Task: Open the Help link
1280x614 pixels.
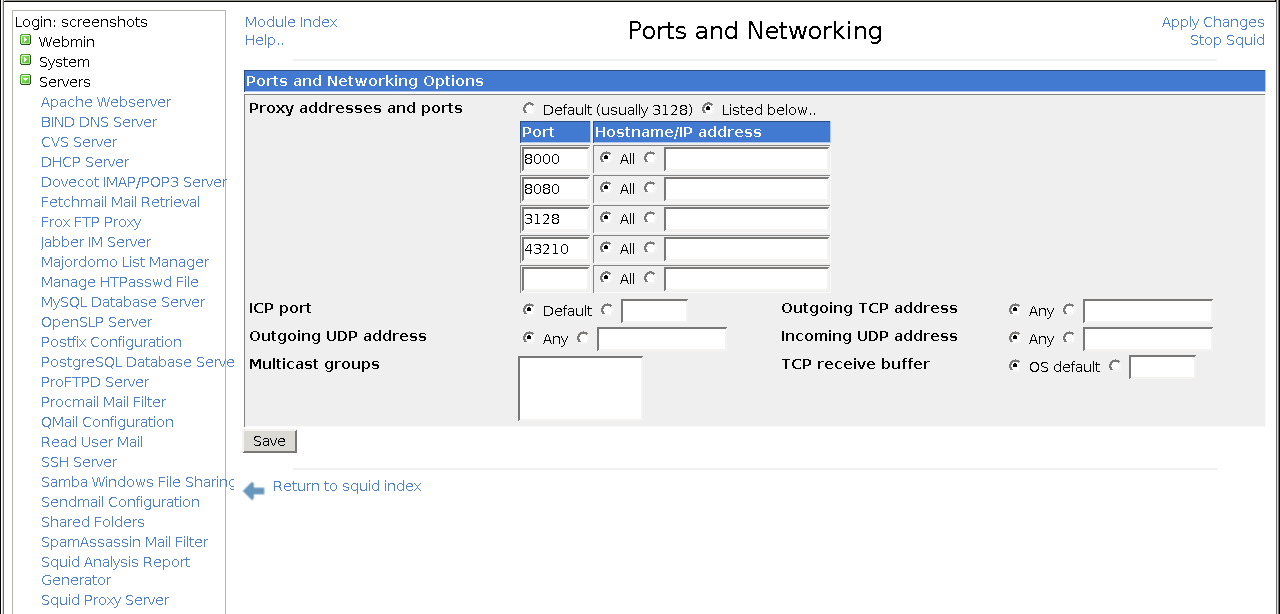Action: point(264,40)
